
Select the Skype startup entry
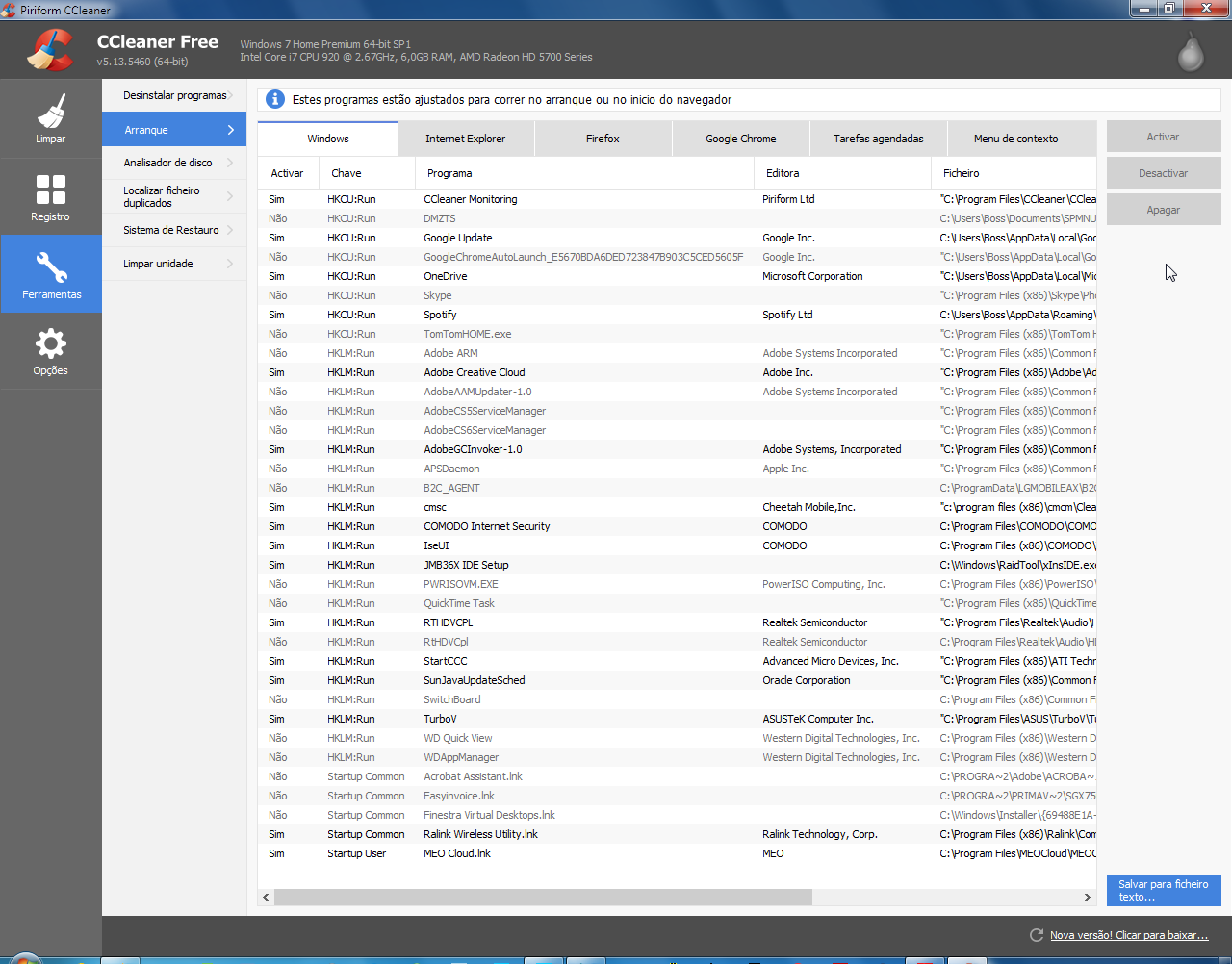(677, 295)
